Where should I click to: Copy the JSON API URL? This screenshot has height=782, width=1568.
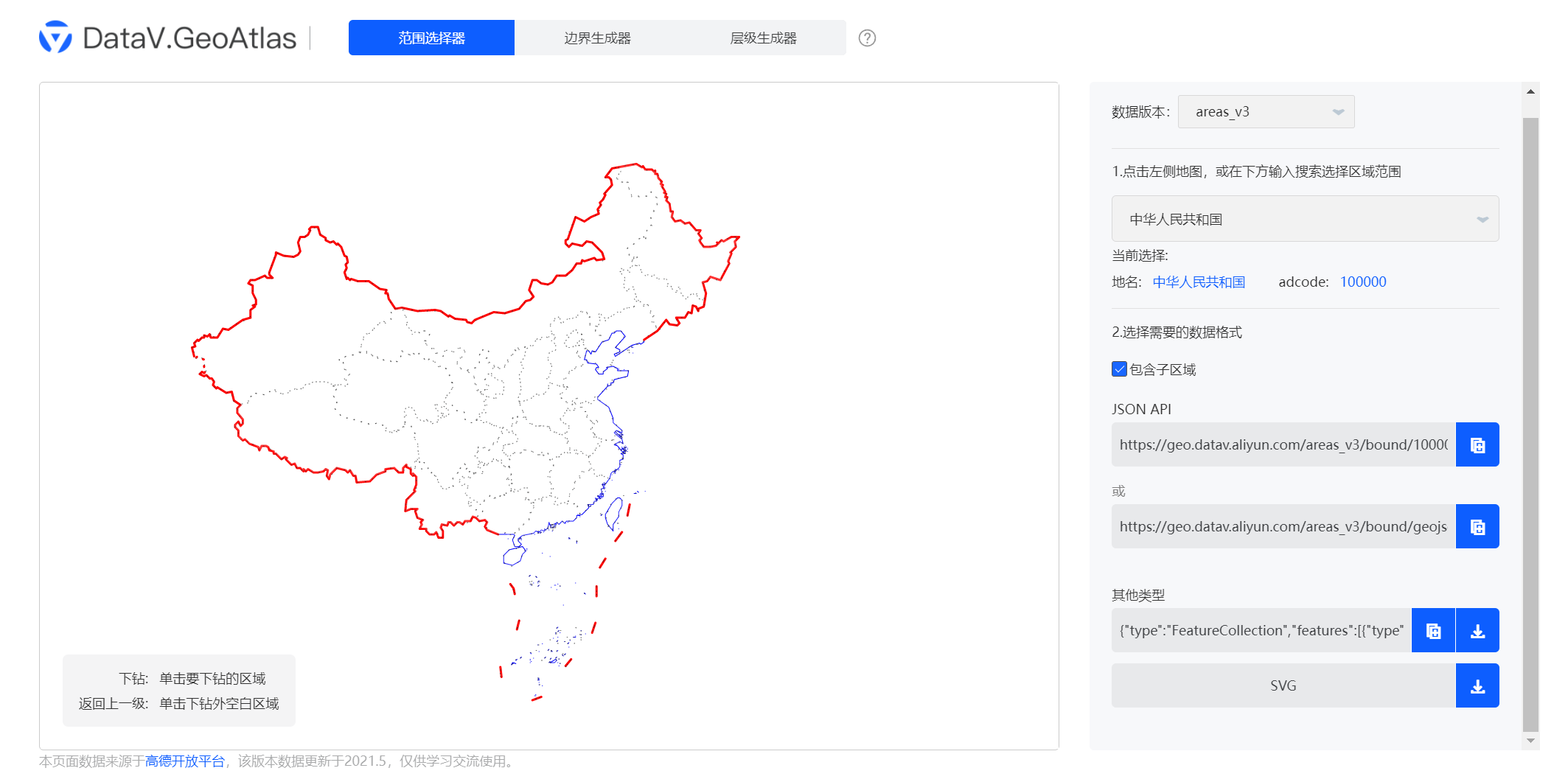[x=1477, y=444]
